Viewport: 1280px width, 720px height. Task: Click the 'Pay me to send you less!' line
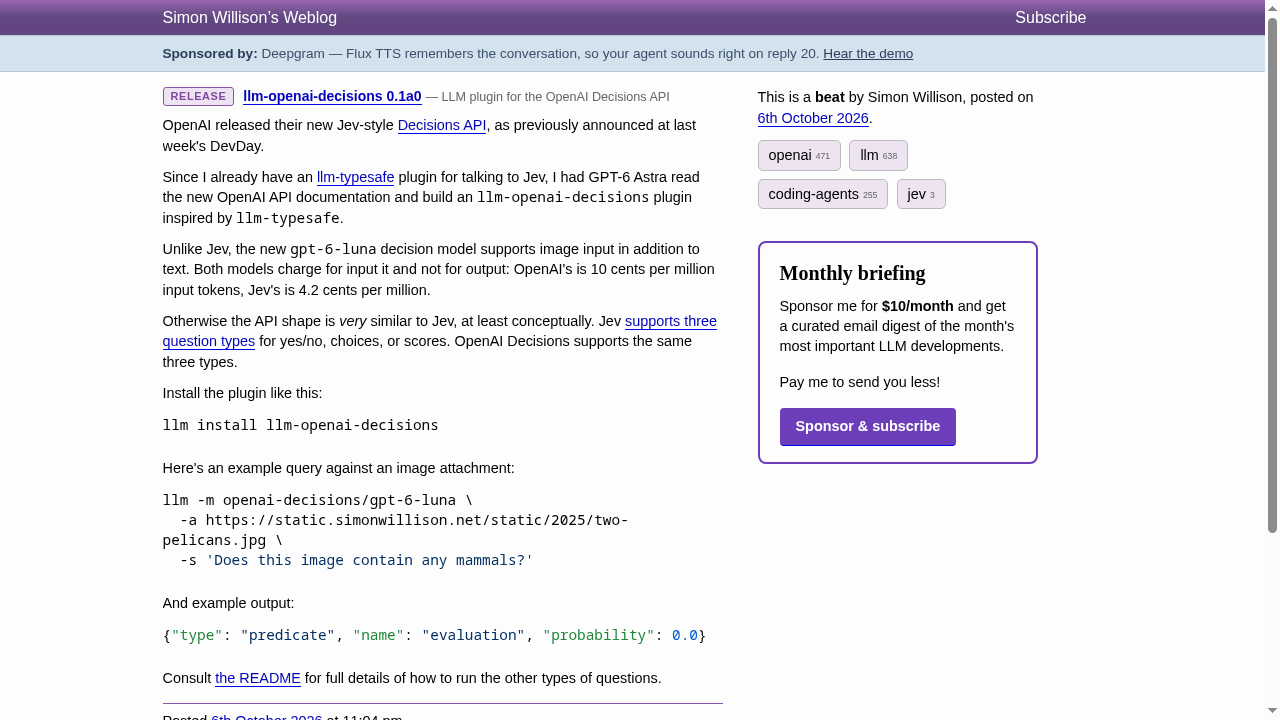(x=860, y=382)
